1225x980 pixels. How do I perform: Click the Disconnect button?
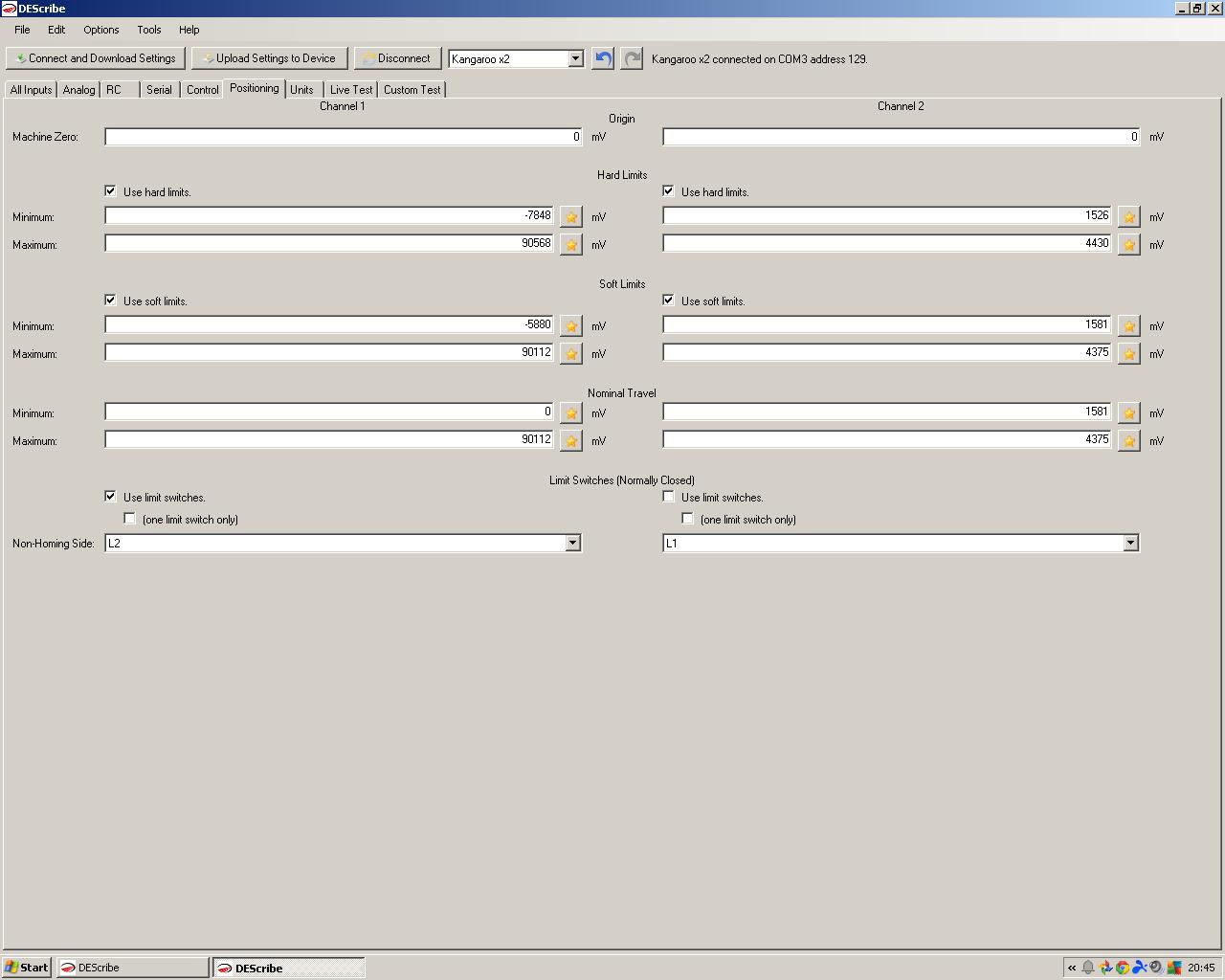tap(397, 58)
